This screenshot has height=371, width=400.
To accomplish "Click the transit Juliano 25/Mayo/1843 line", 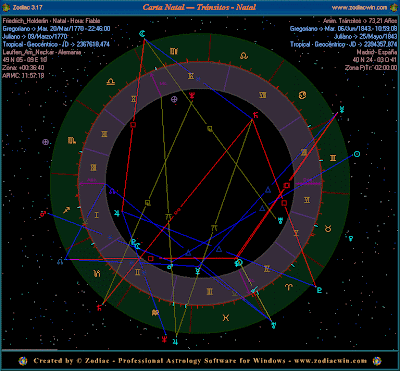I will tap(365, 36).
